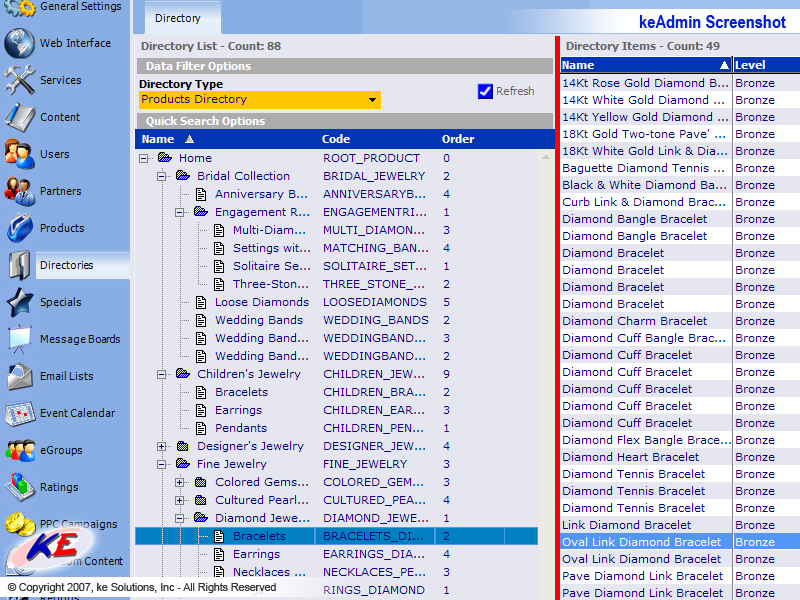This screenshot has height=600, width=800.
Task: Select Loose Diamonds in the tree
Action: pyautogui.click(x=261, y=302)
